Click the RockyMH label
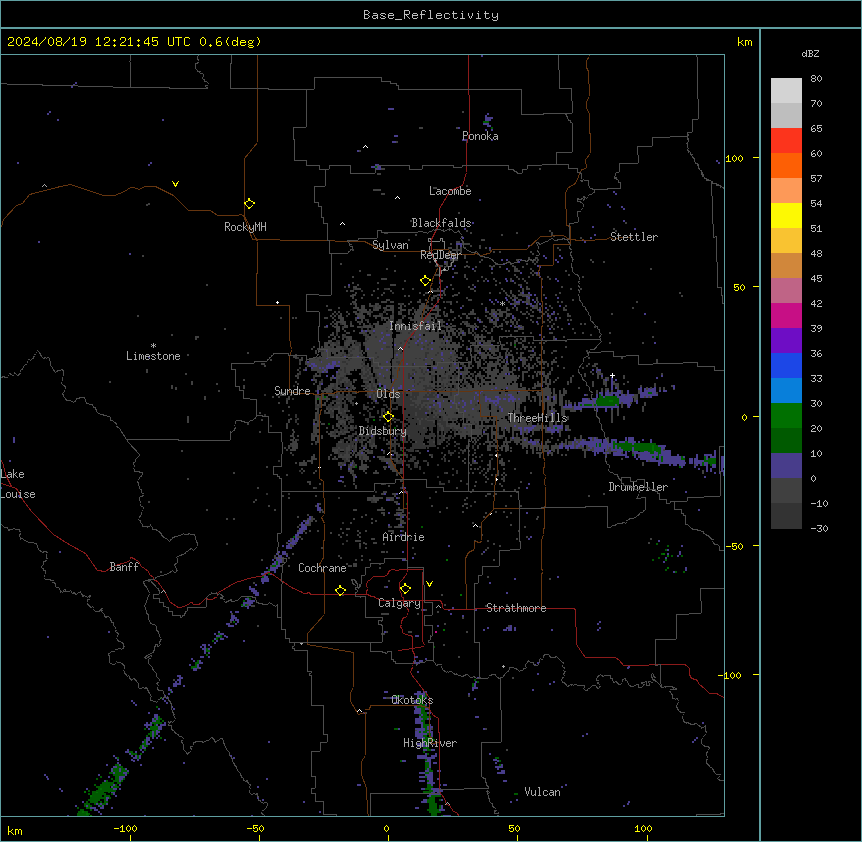862x842 pixels. tap(245, 227)
